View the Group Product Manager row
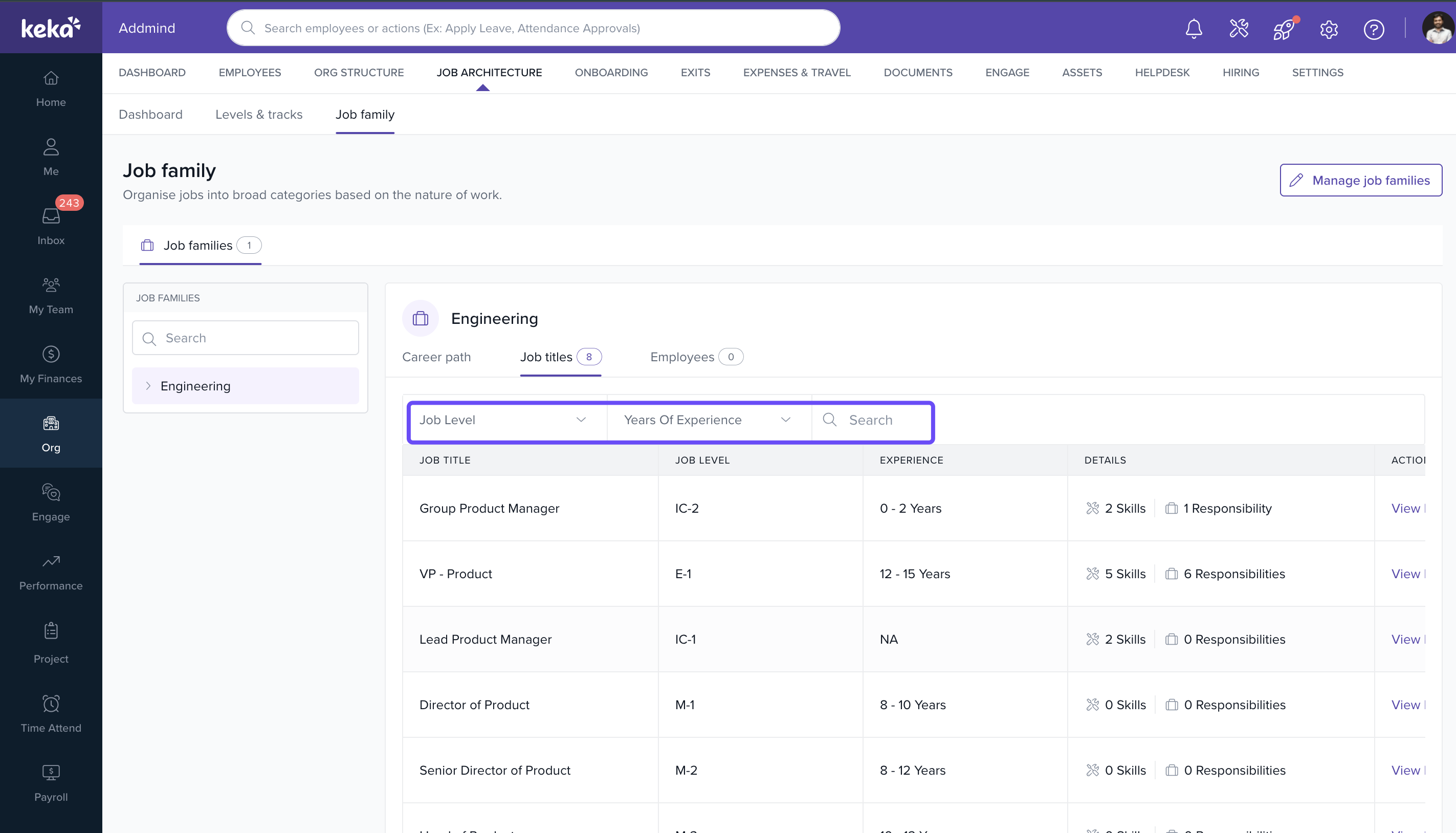1456x833 pixels. point(1405,509)
